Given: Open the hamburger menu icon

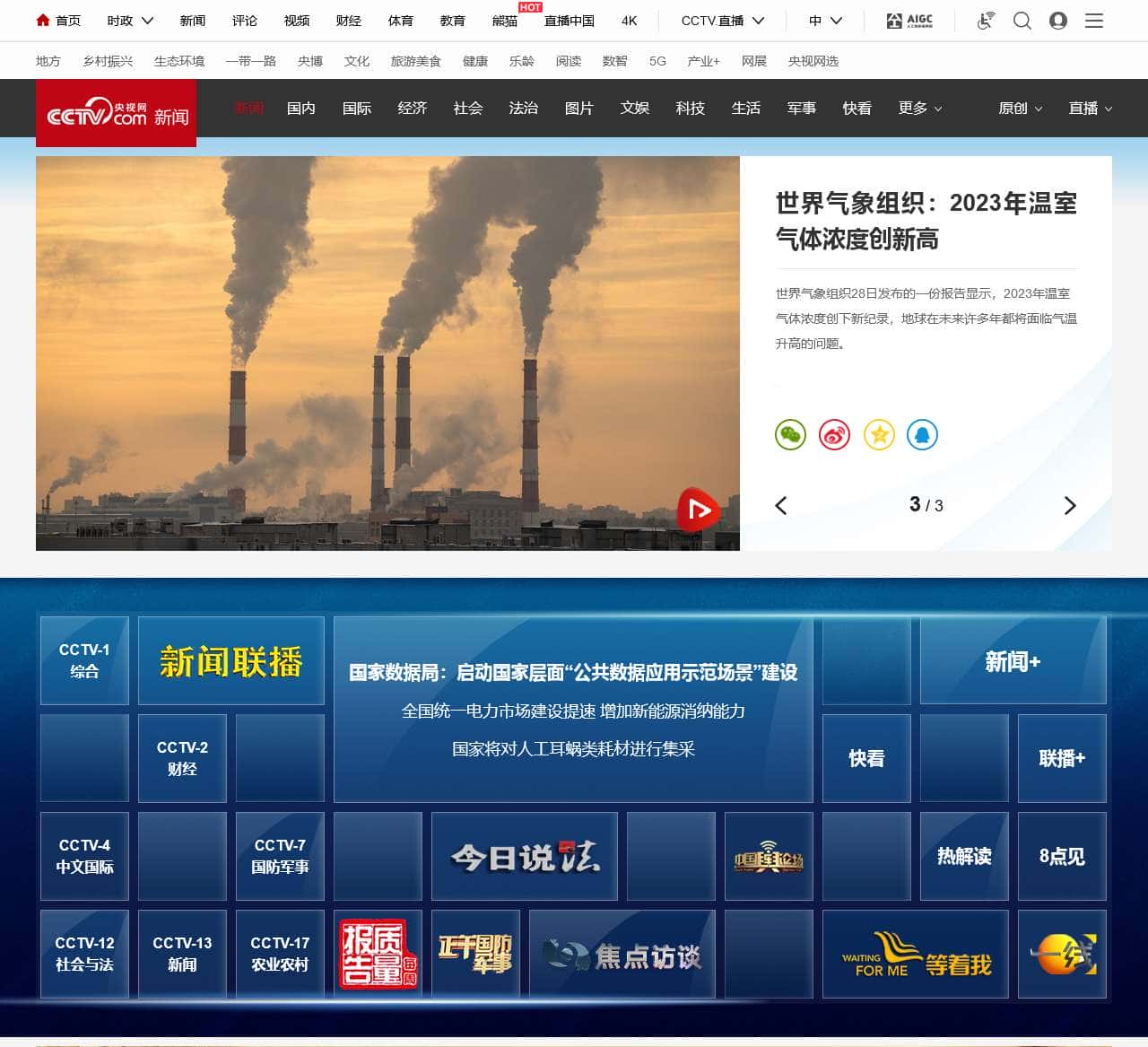Looking at the screenshot, I should [1094, 21].
